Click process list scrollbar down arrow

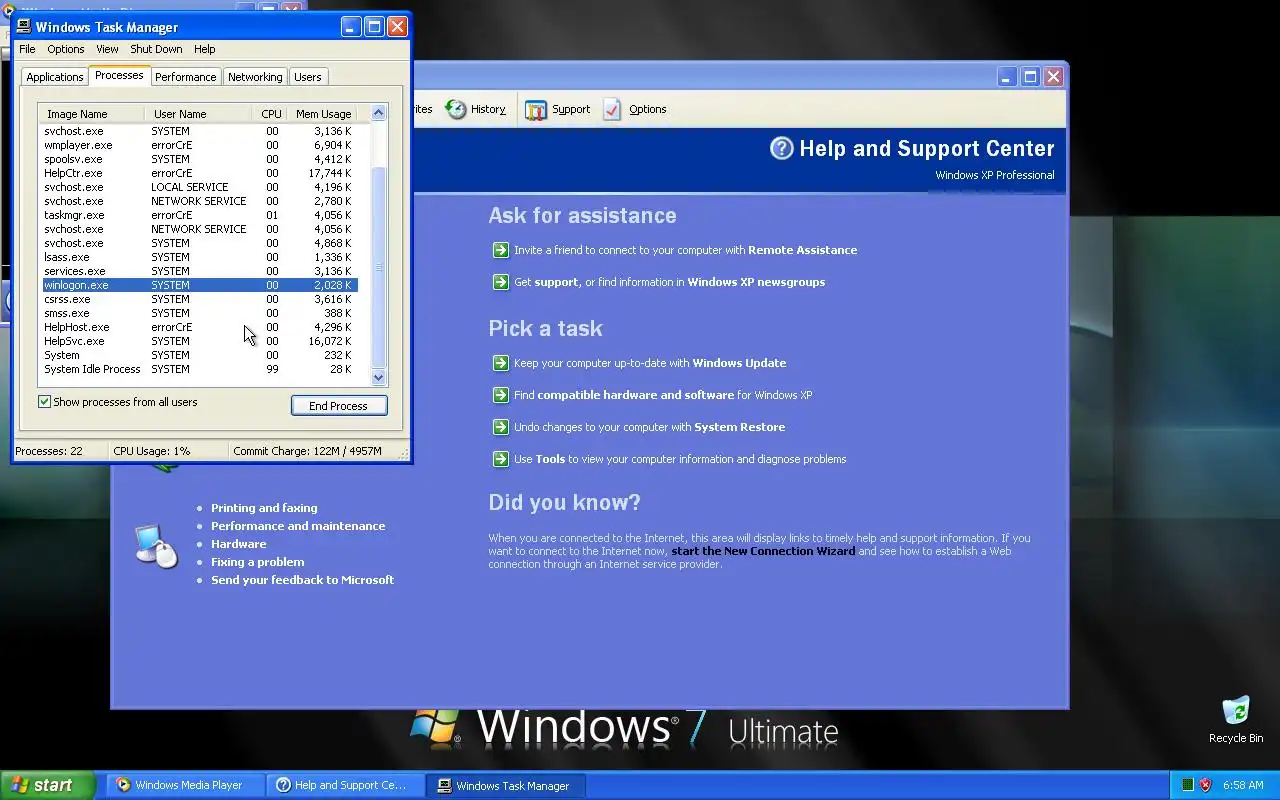378,377
